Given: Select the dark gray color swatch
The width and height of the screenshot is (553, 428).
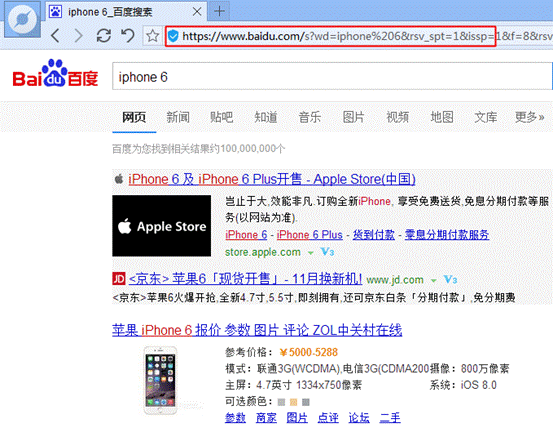Looking at the screenshot, I should coord(306,402).
